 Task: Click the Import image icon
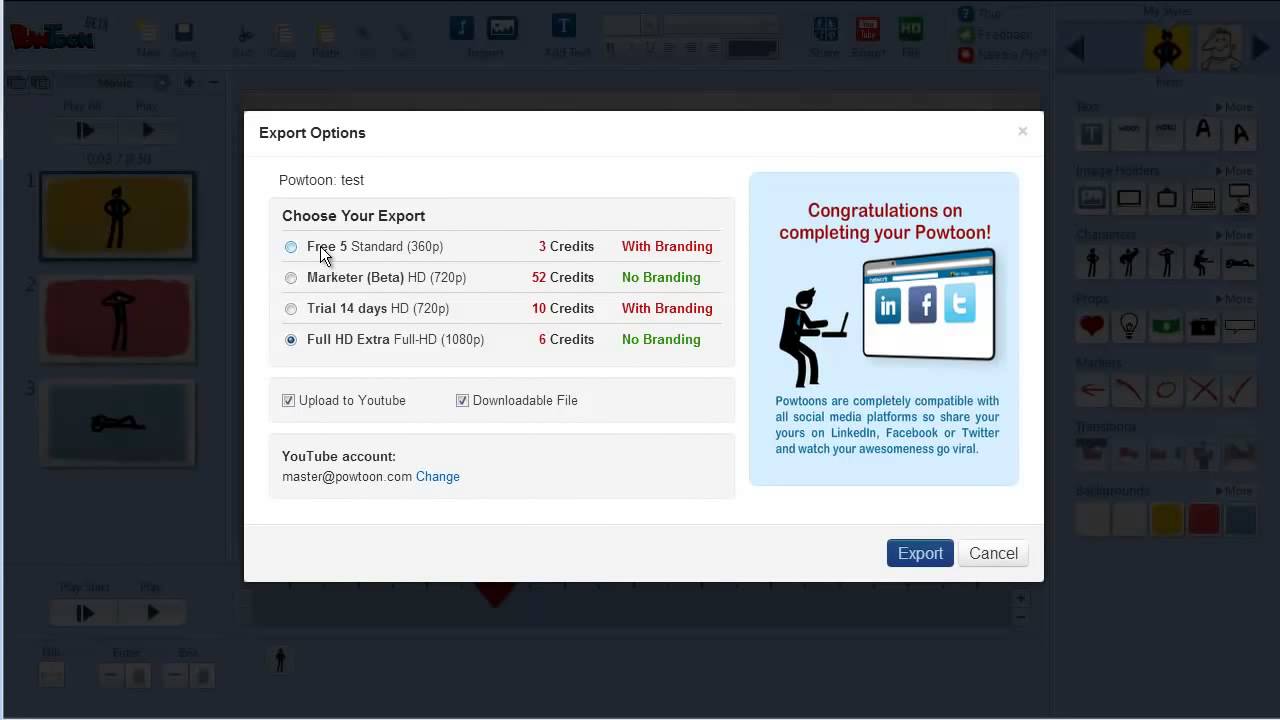pyautogui.click(x=503, y=28)
